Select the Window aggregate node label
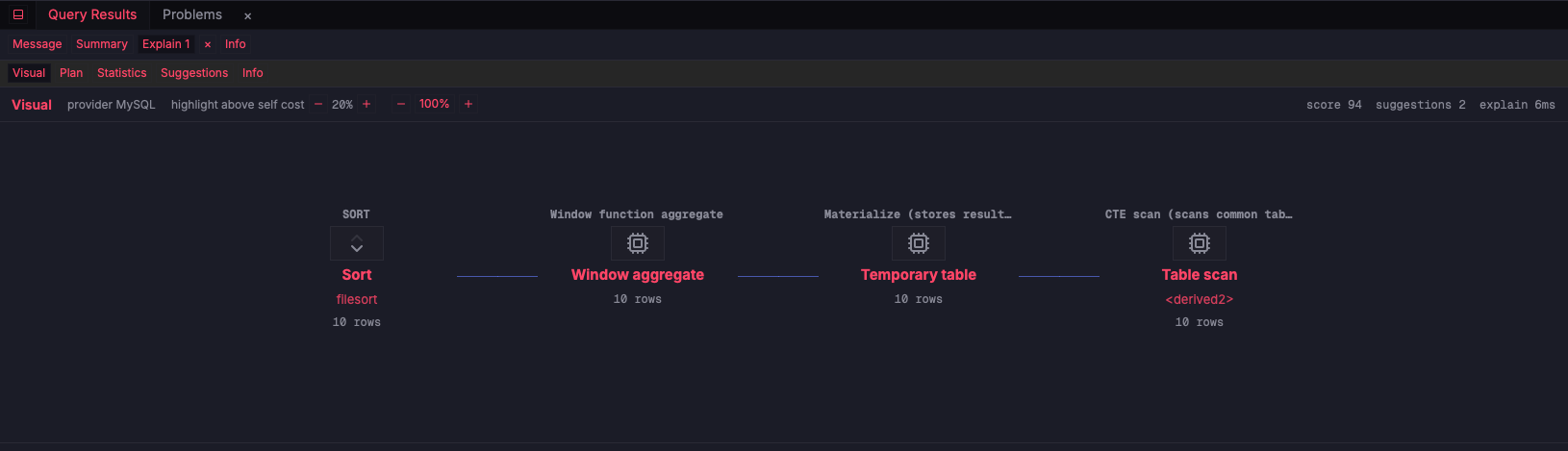The image size is (1568, 451). (x=638, y=275)
